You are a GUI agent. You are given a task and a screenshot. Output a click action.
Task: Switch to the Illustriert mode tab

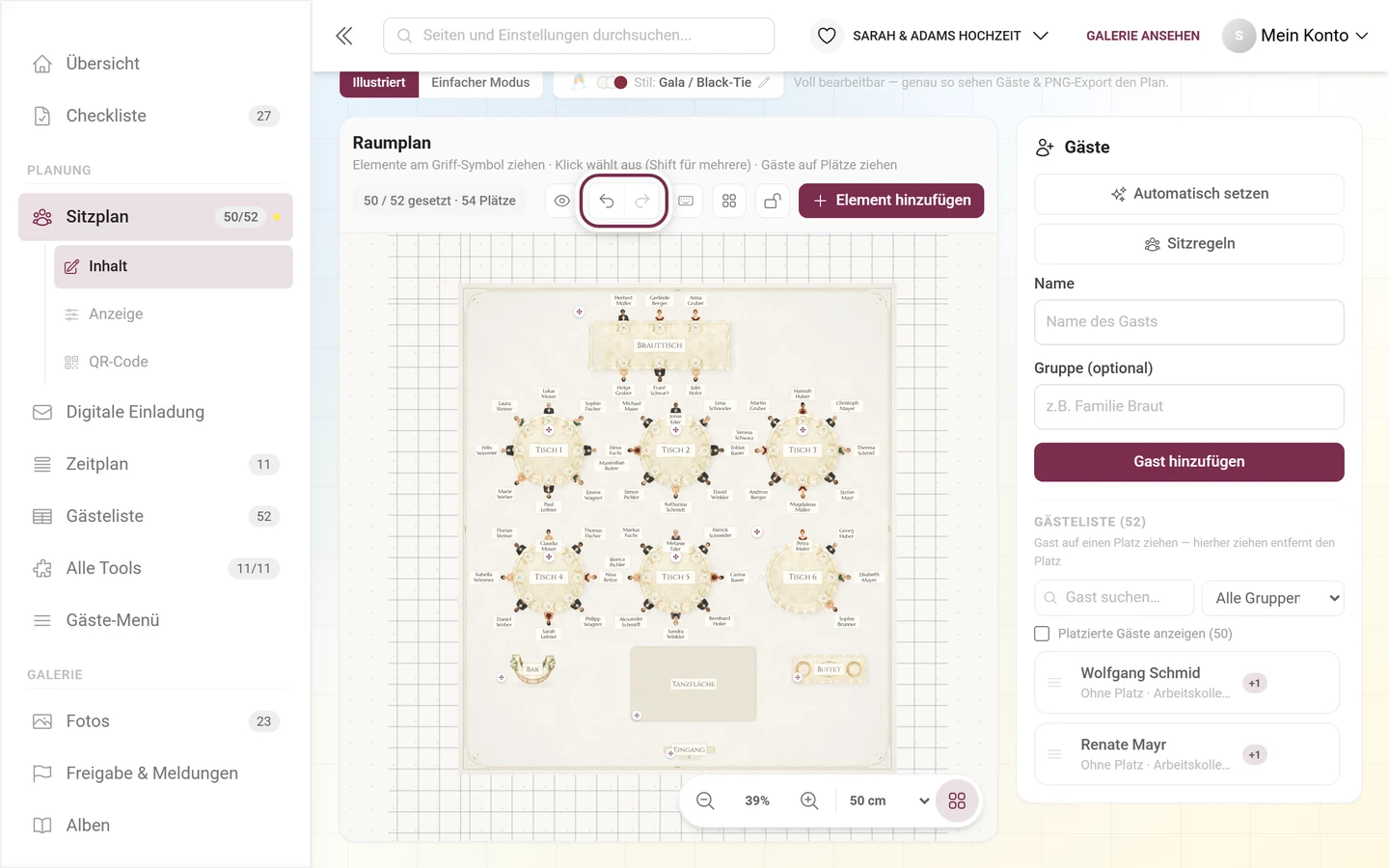click(379, 83)
